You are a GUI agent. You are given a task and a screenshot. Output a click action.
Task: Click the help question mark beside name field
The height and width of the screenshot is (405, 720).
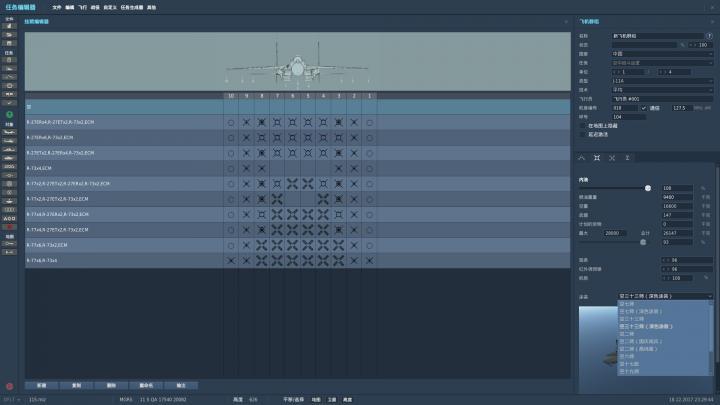pyautogui.click(x=709, y=36)
